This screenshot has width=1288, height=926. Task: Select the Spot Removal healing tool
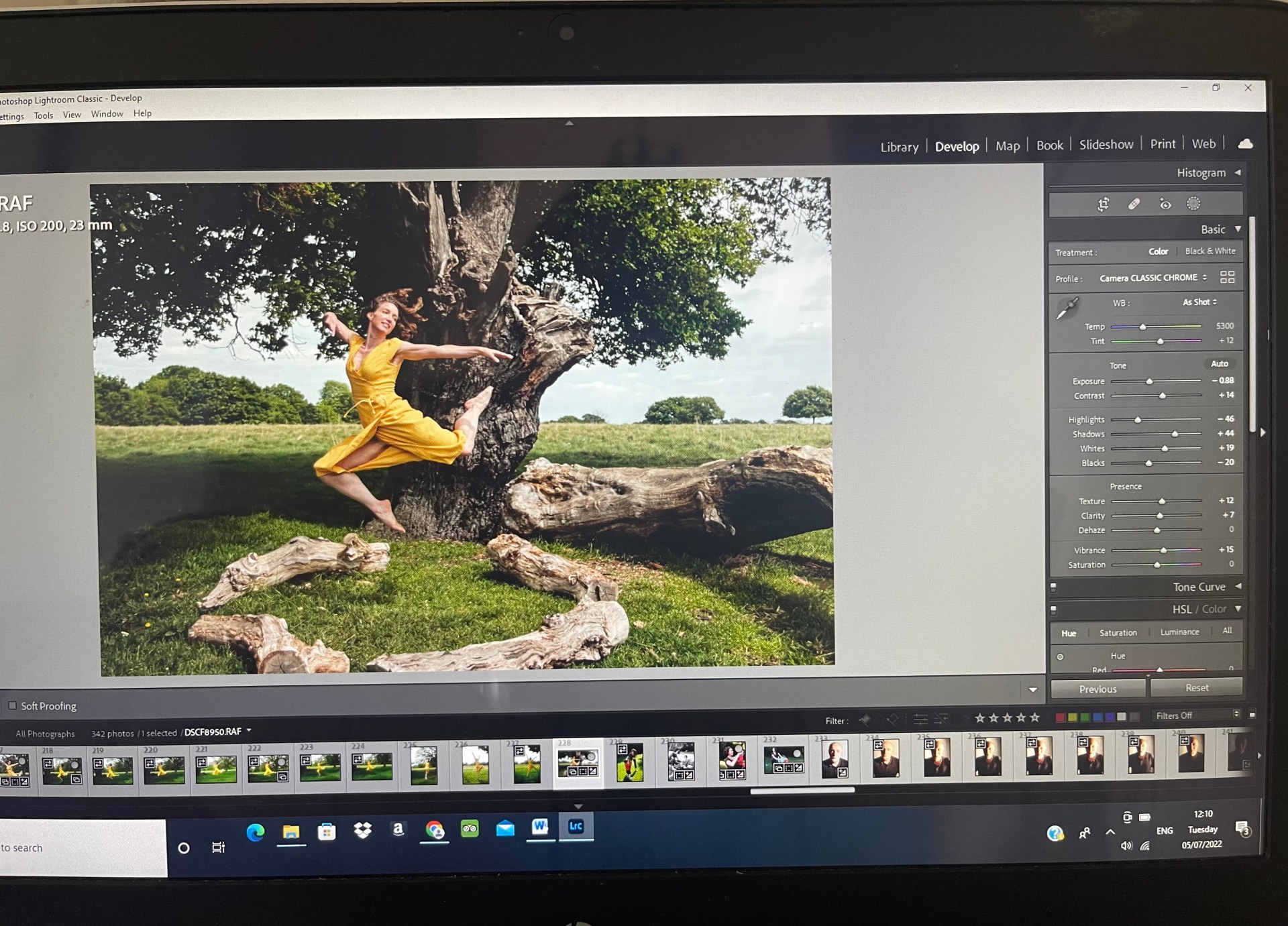[1134, 205]
